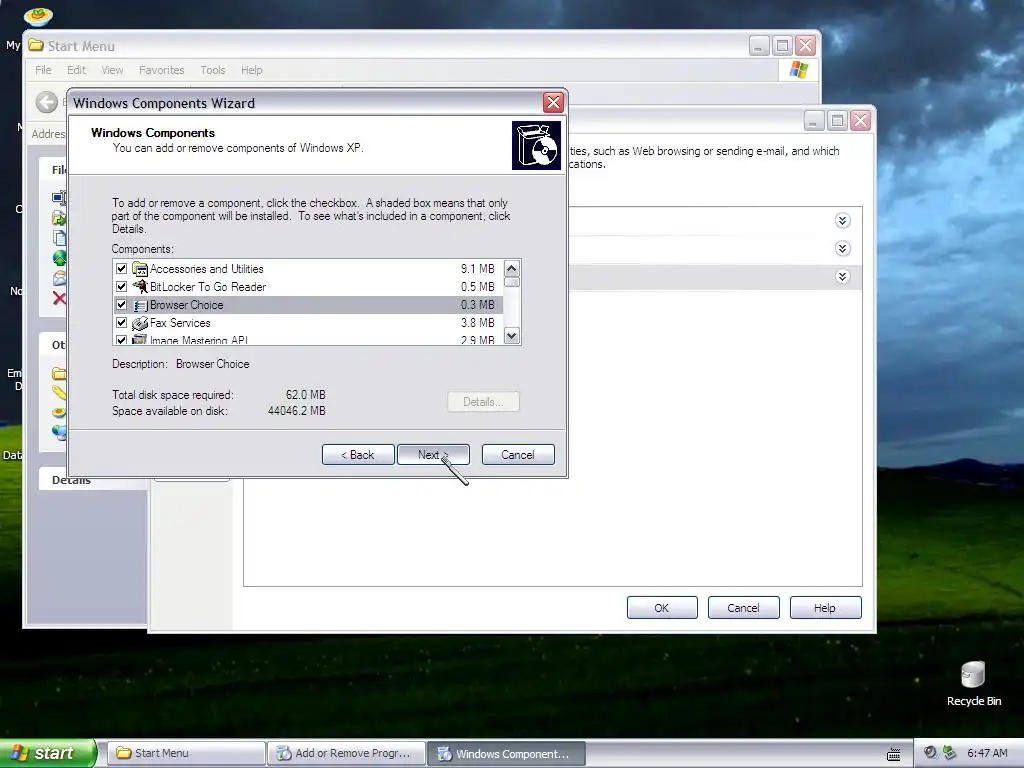Screen dimensions: 1024x768
Task: Click the 62.0 MB required space value
Action: [x=305, y=394]
